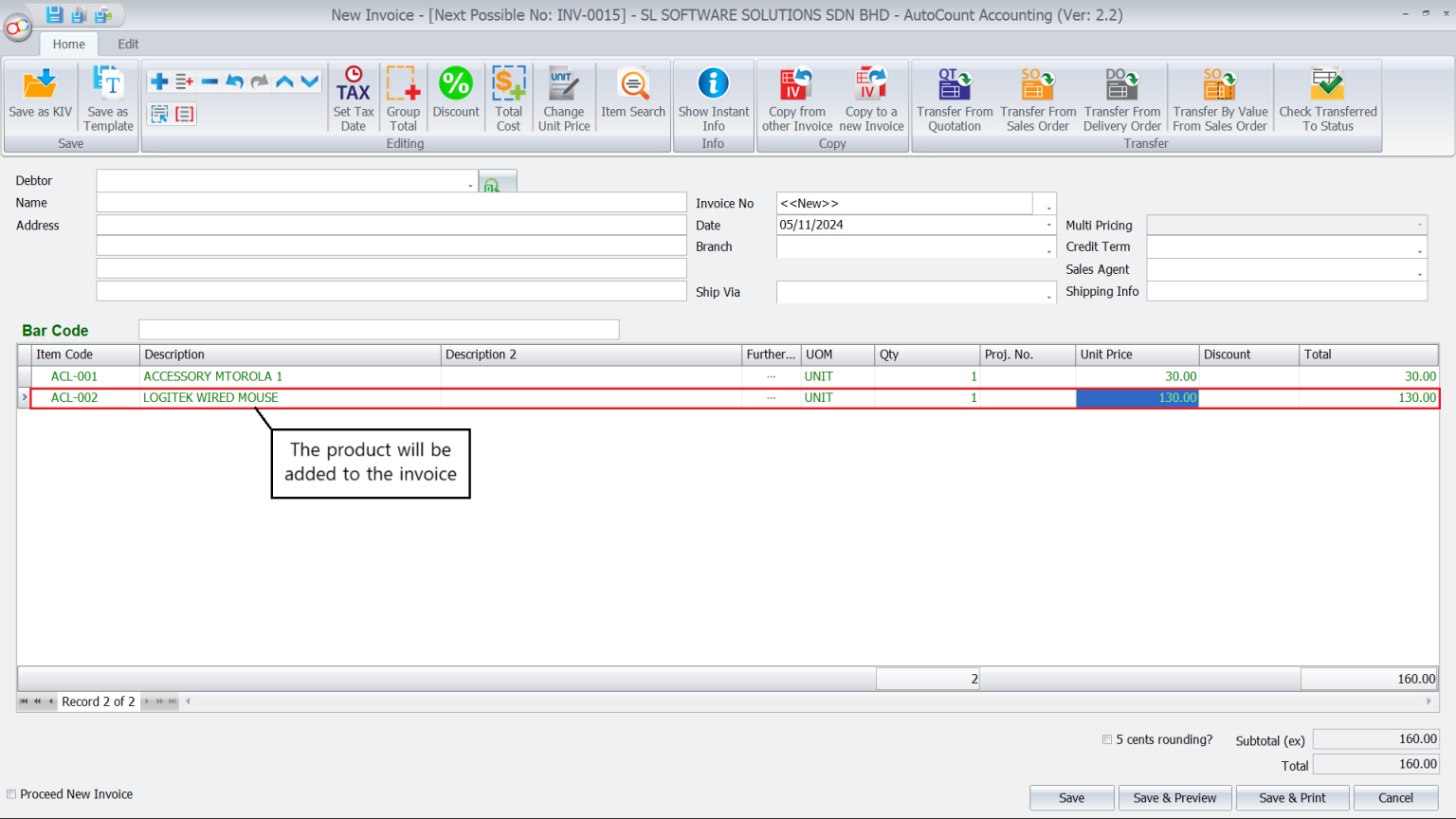This screenshot has width=1456, height=819.
Task: Expand the Date picker dropdown
Action: pyautogui.click(x=1047, y=225)
